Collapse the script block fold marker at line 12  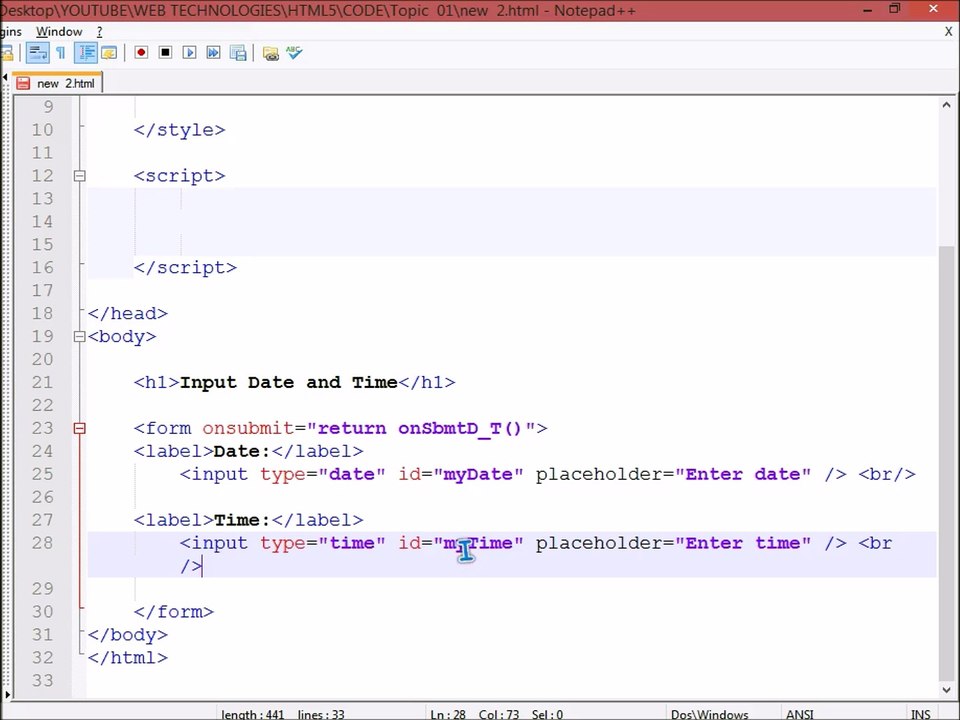[80, 176]
